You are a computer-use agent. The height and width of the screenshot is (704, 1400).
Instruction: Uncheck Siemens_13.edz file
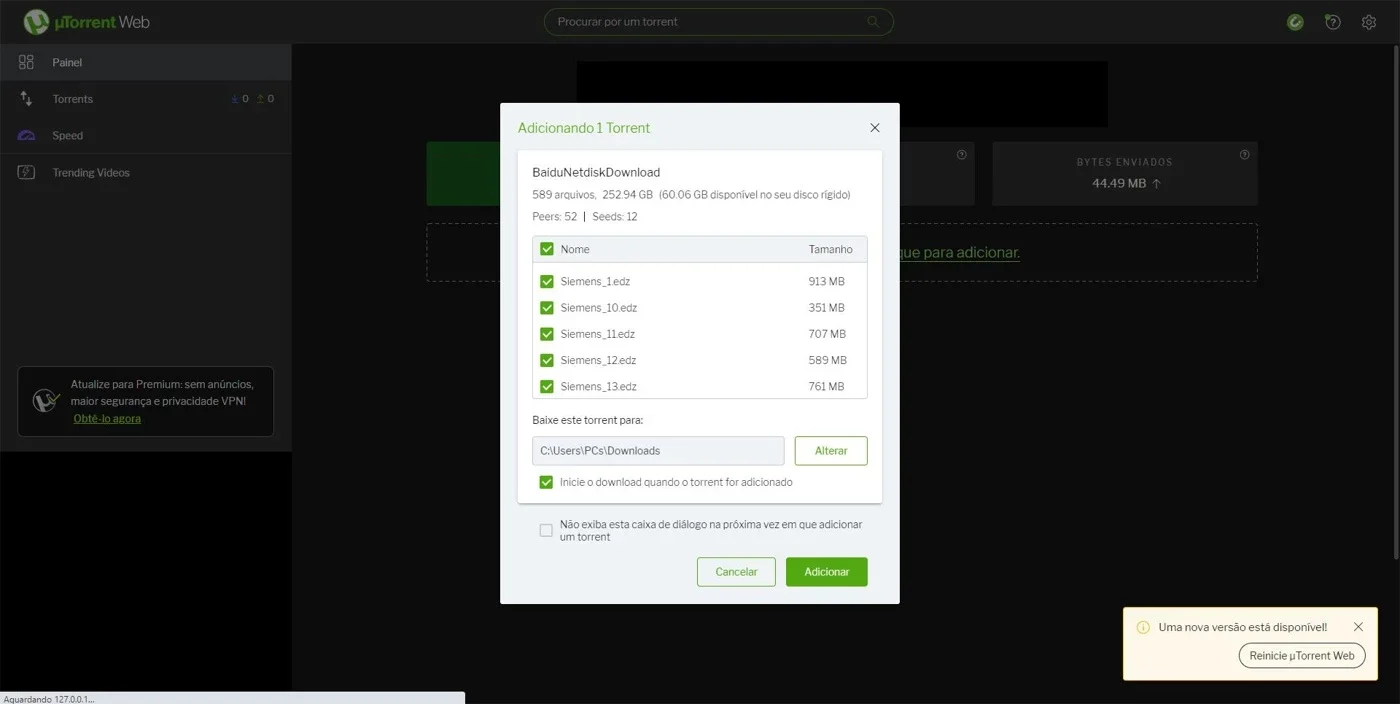click(x=547, y=386)
